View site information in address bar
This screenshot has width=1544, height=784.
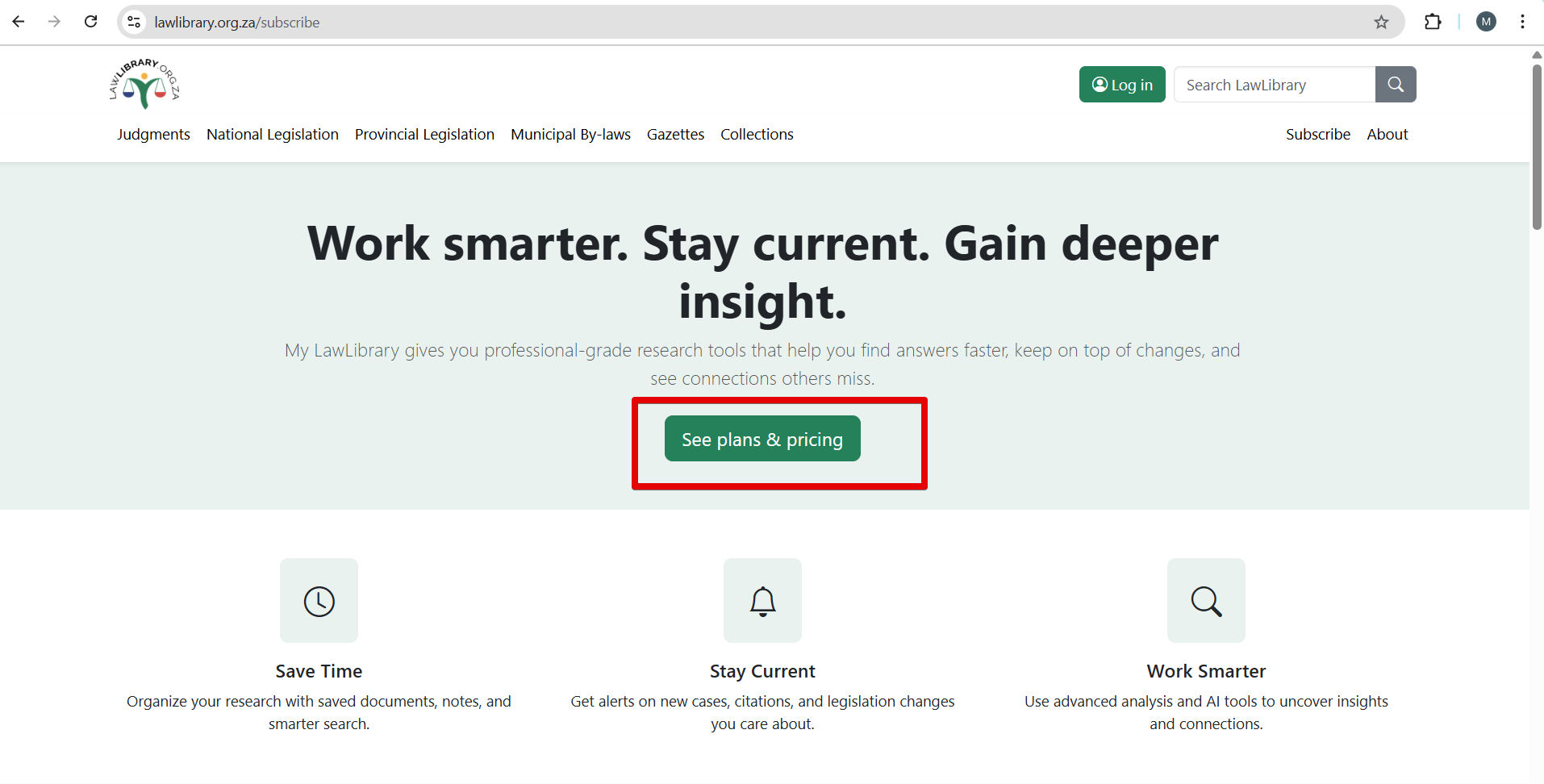click(x=135, y=22)
